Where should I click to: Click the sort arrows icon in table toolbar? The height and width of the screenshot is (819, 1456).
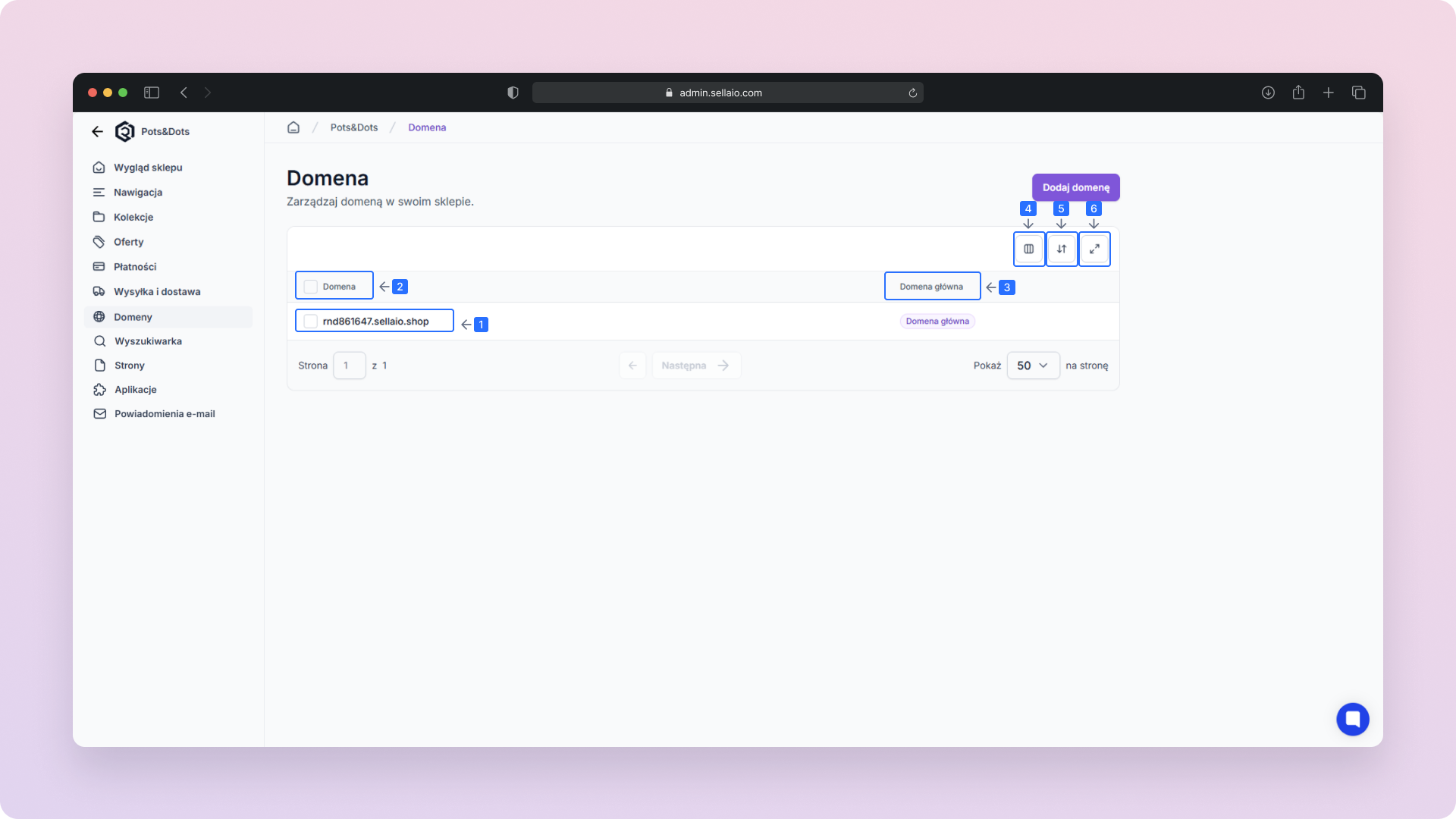click(x=1062, y=249)
